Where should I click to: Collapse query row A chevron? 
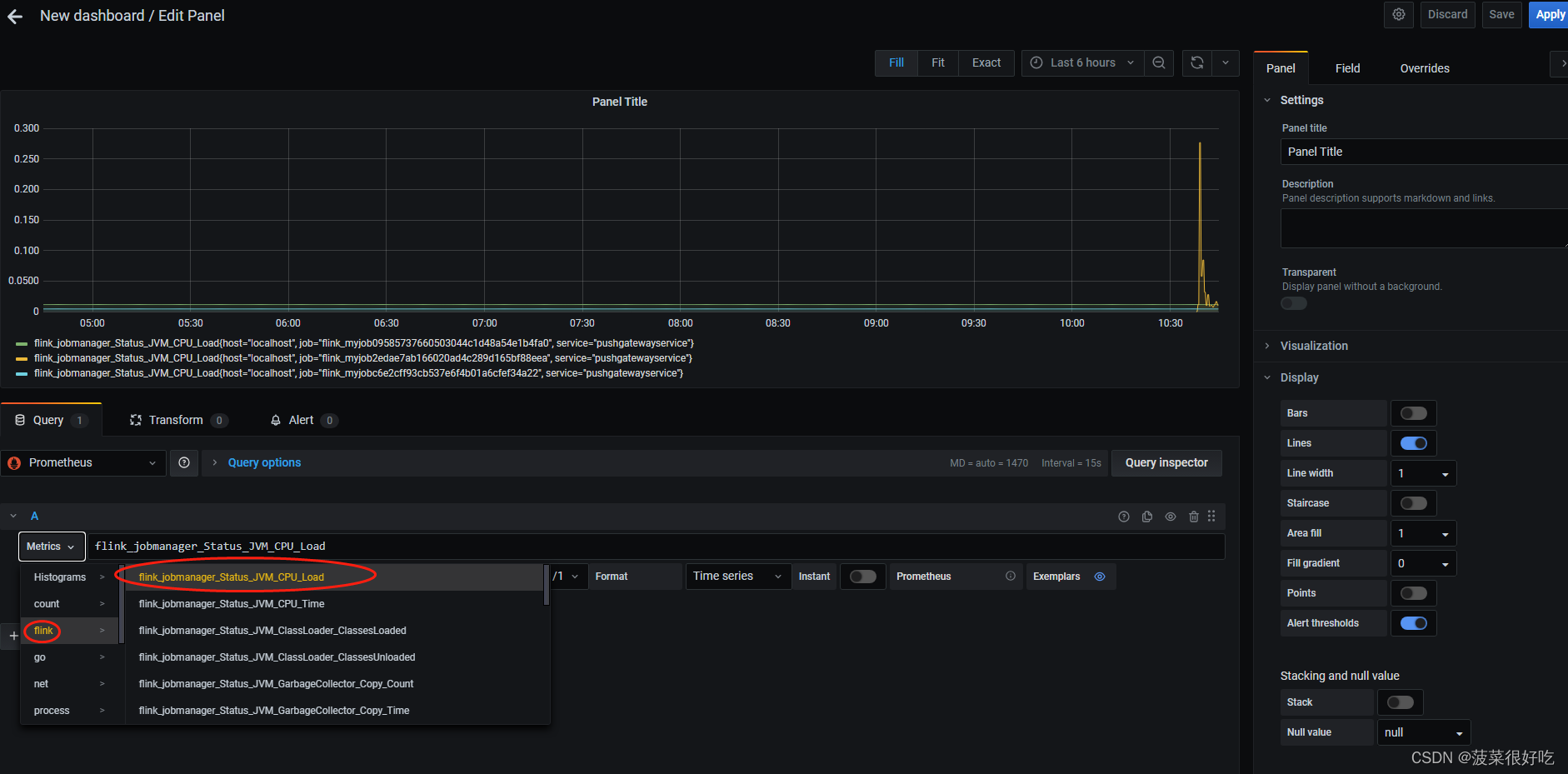coord(13,516)
